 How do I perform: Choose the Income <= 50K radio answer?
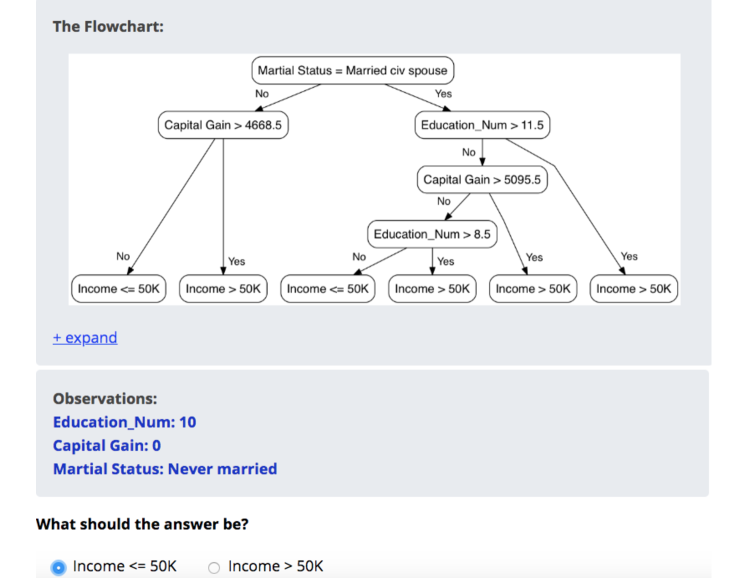coord(59,567)
